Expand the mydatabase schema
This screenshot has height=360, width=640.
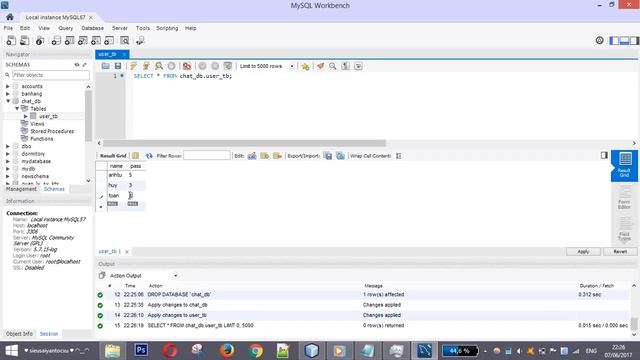(8, 161)
